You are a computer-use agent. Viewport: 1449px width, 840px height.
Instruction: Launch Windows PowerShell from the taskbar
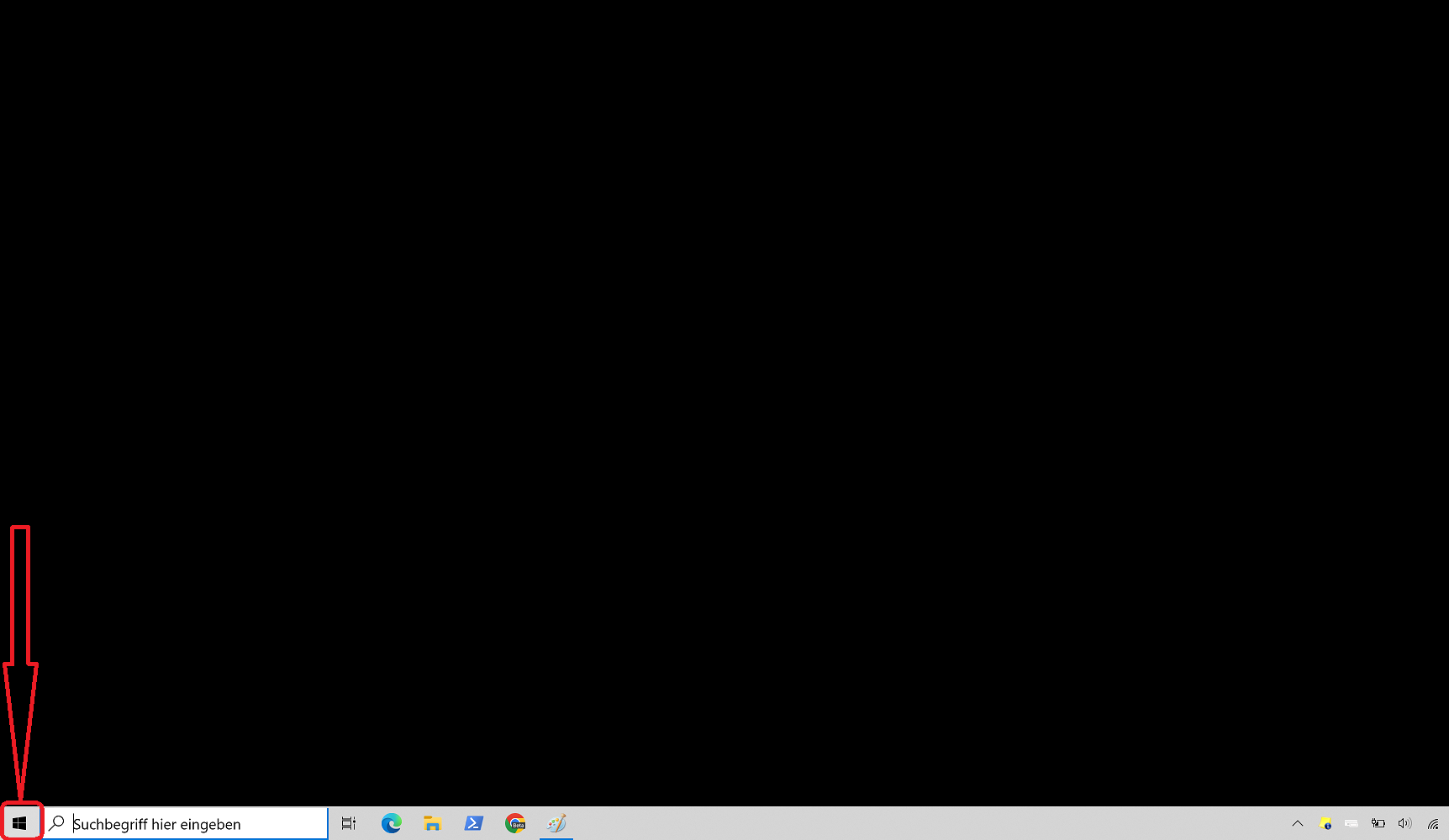point(474,823)
